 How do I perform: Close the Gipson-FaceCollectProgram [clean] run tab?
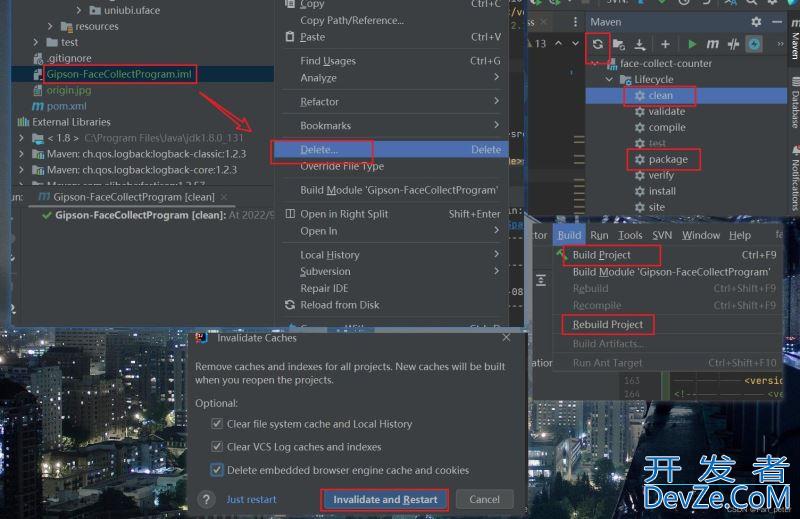224,197
